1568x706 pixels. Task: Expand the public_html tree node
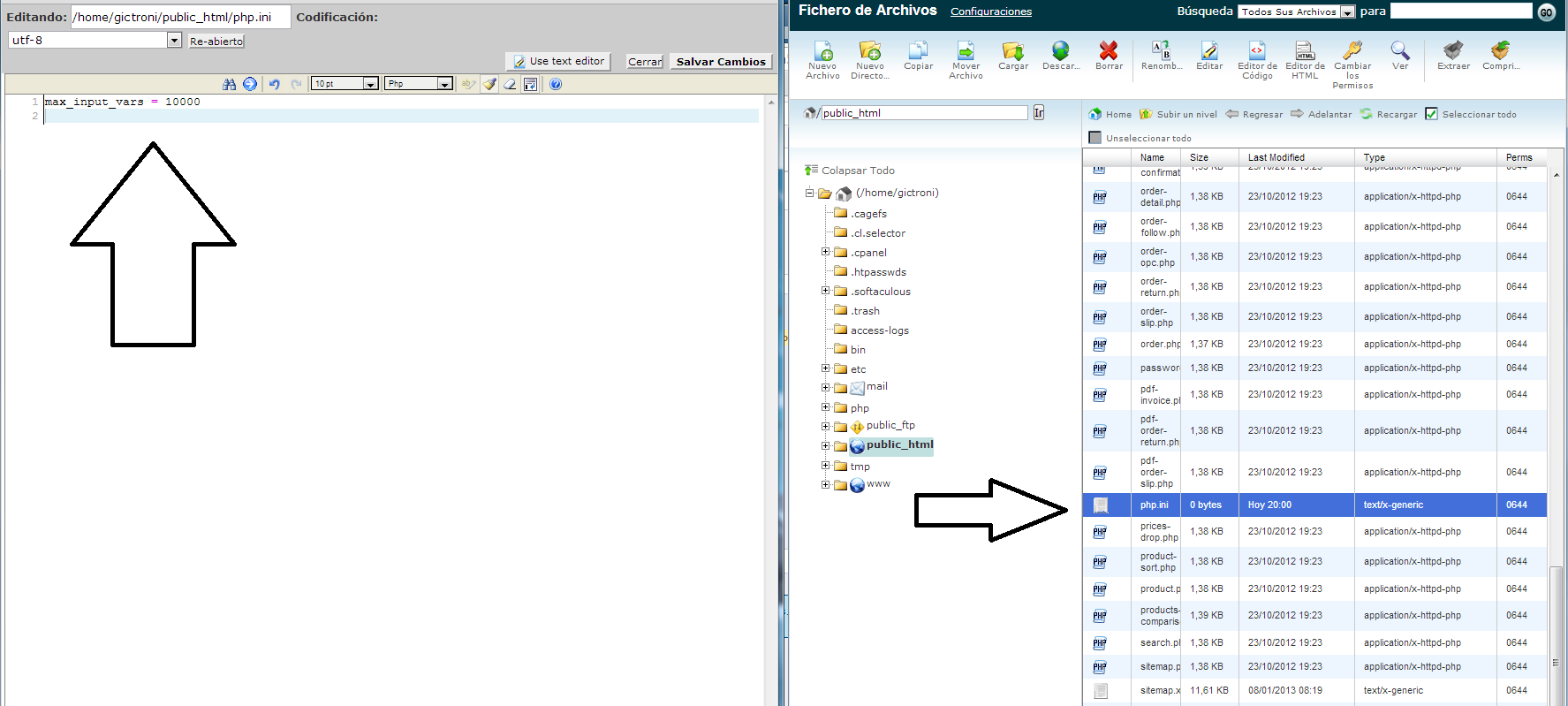click(x=826, y=445)
